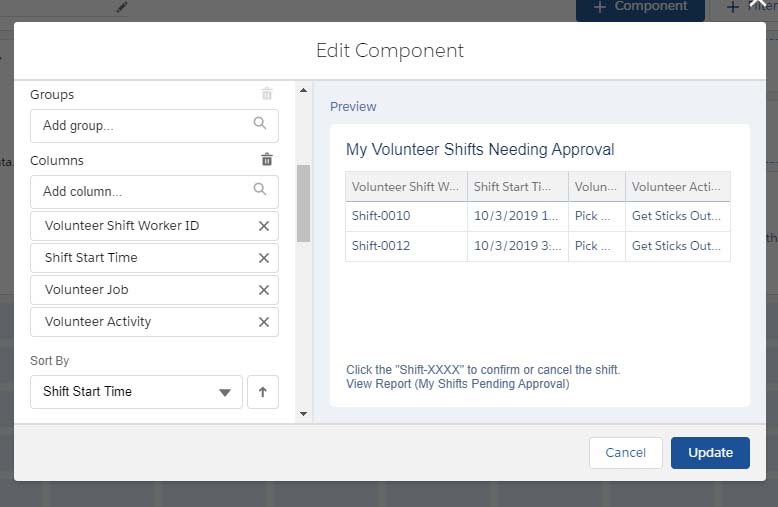Open the Shift-0012 record link
This screenshot has height=507, width=778.
(x=381, y=246)
